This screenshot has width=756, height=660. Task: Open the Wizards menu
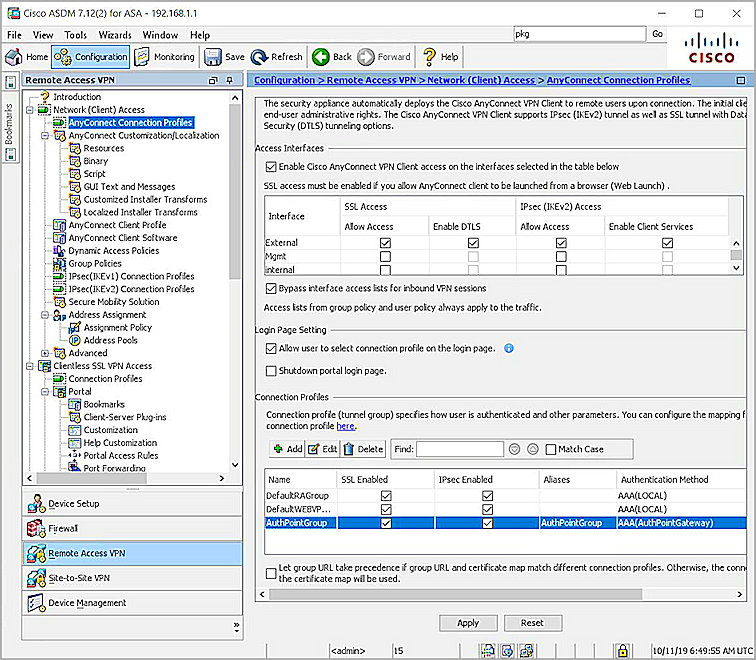pos(114,35)
